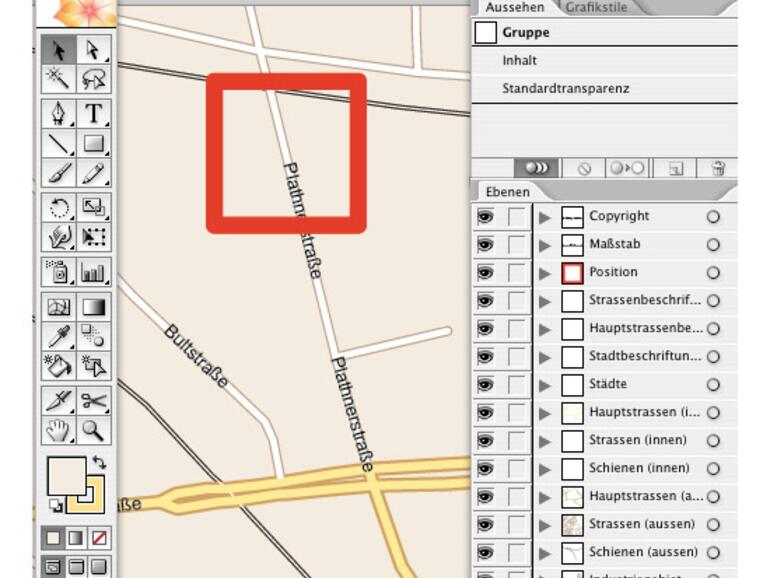The width and height of the screenshot is (770, 578).
Task: Choose the Rotate tool
Action: [x=59, y=207]
